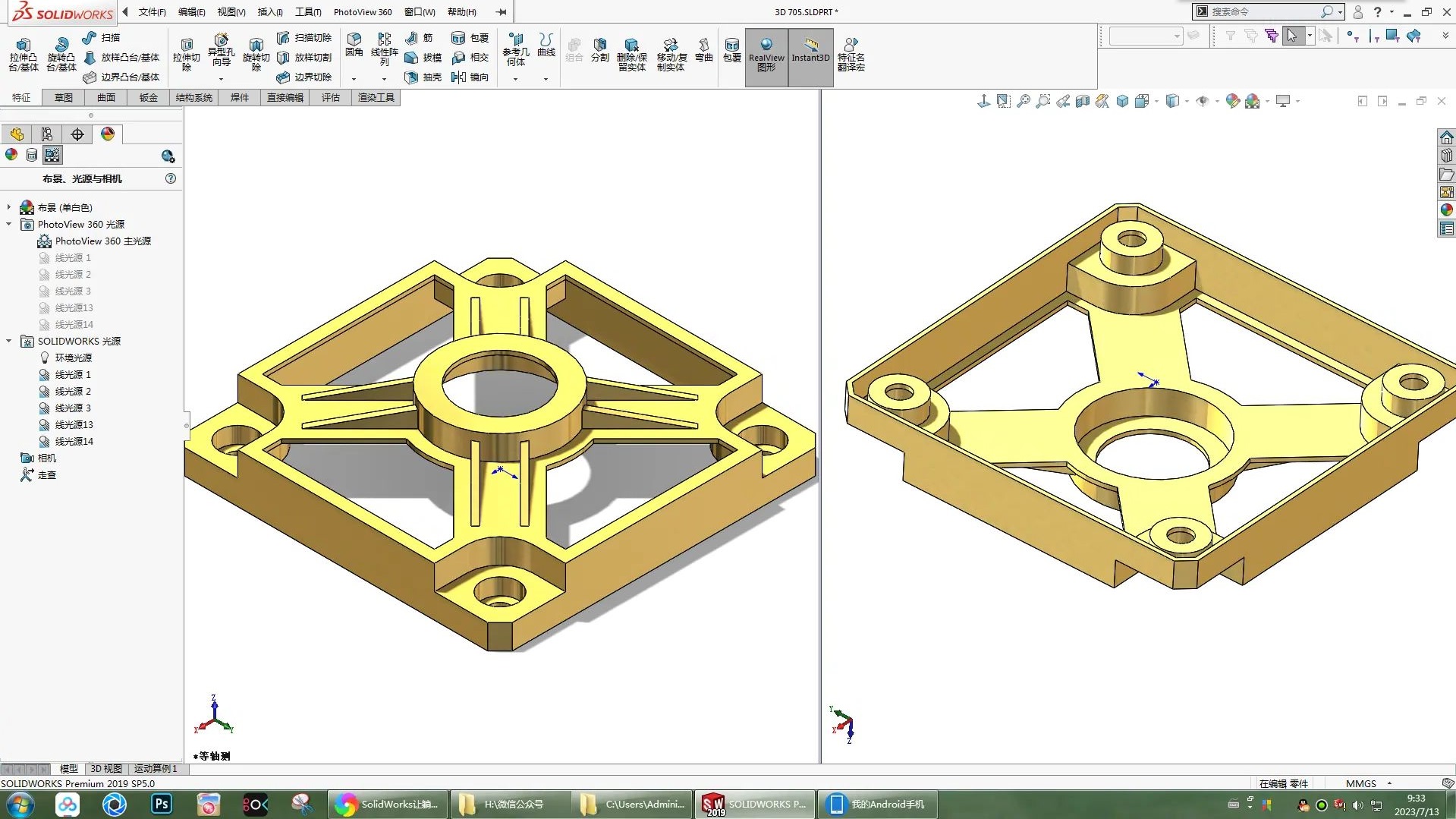Toggle the 线光源 3 SOLIDWORKS light
Image resolution: width=1456 pixels, height=819 pixels.
65,408
